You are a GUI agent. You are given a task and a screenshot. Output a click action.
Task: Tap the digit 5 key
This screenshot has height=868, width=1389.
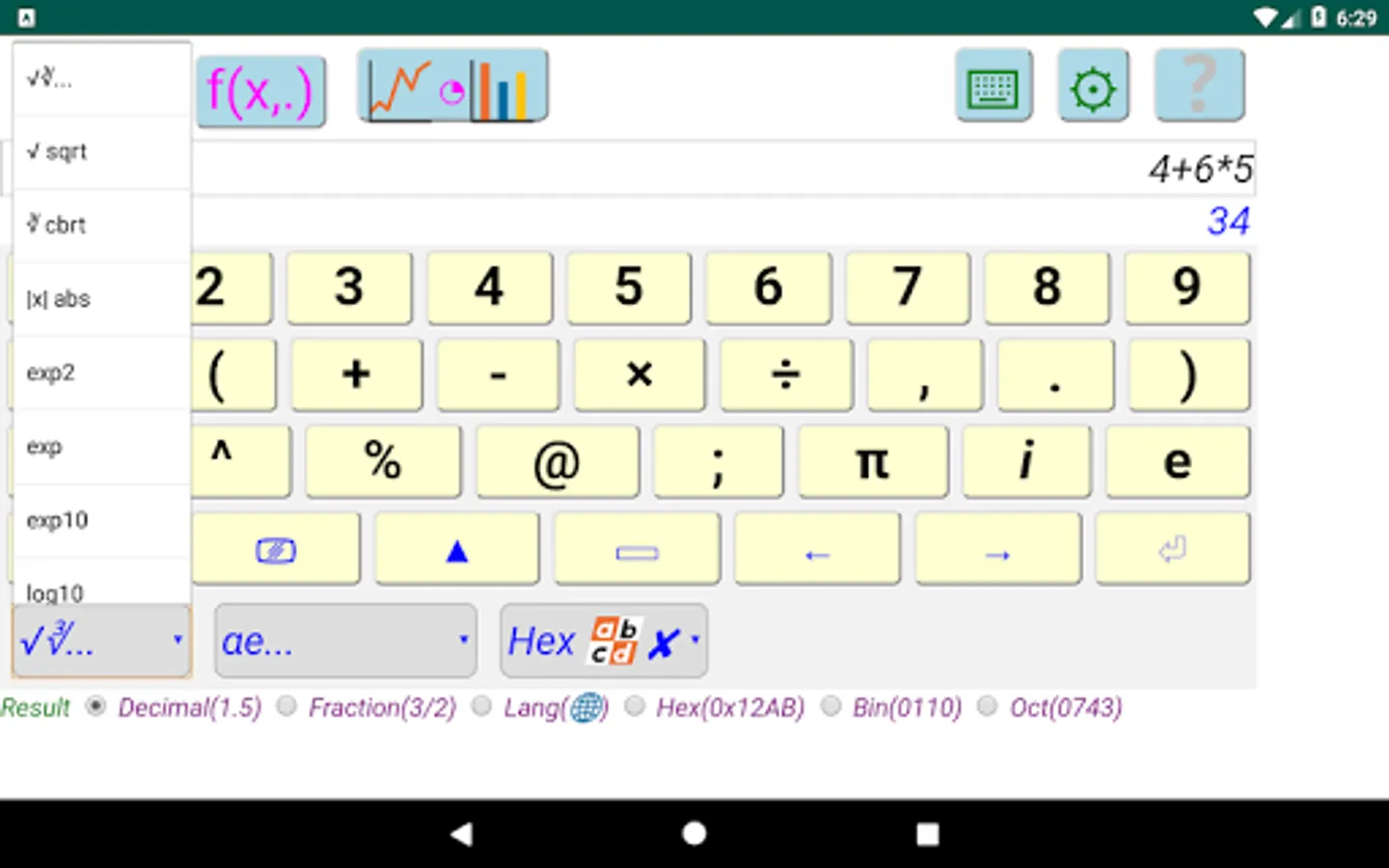click(x=629, y=287)
